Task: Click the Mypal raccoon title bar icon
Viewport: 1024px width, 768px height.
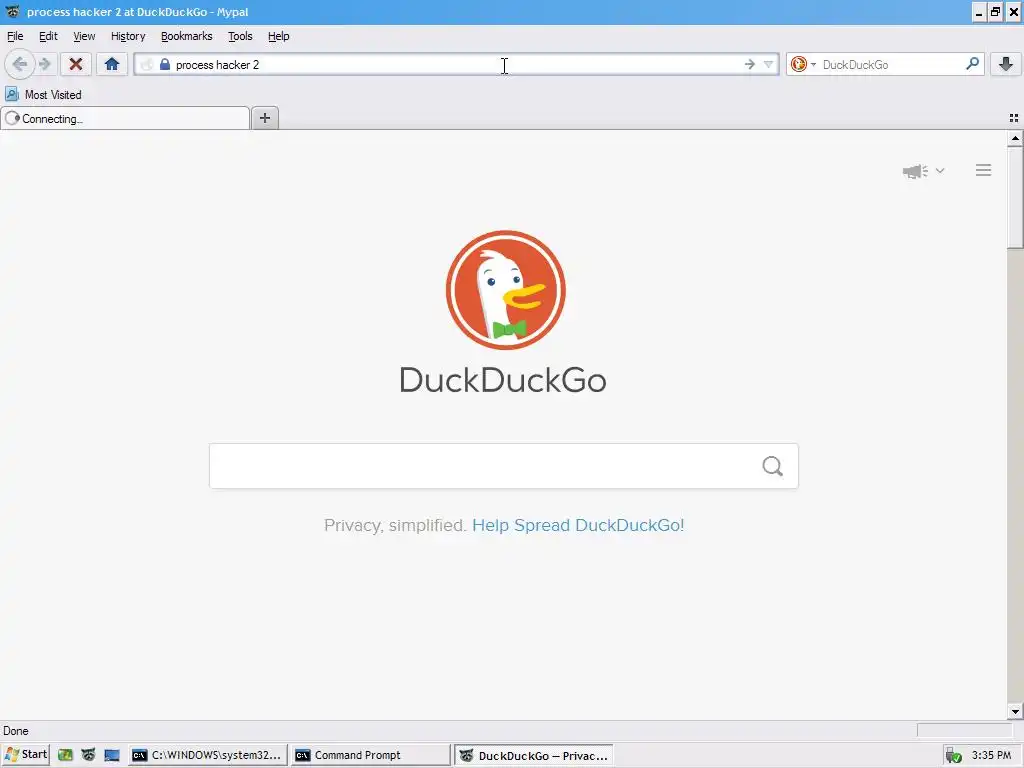Action: click(x=12, y=12)
